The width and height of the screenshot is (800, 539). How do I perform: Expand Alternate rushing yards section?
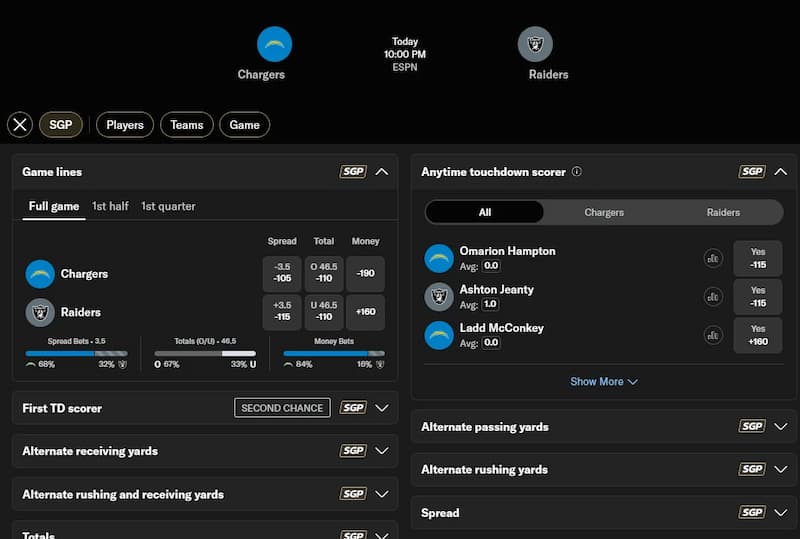(x=781, y=469)
